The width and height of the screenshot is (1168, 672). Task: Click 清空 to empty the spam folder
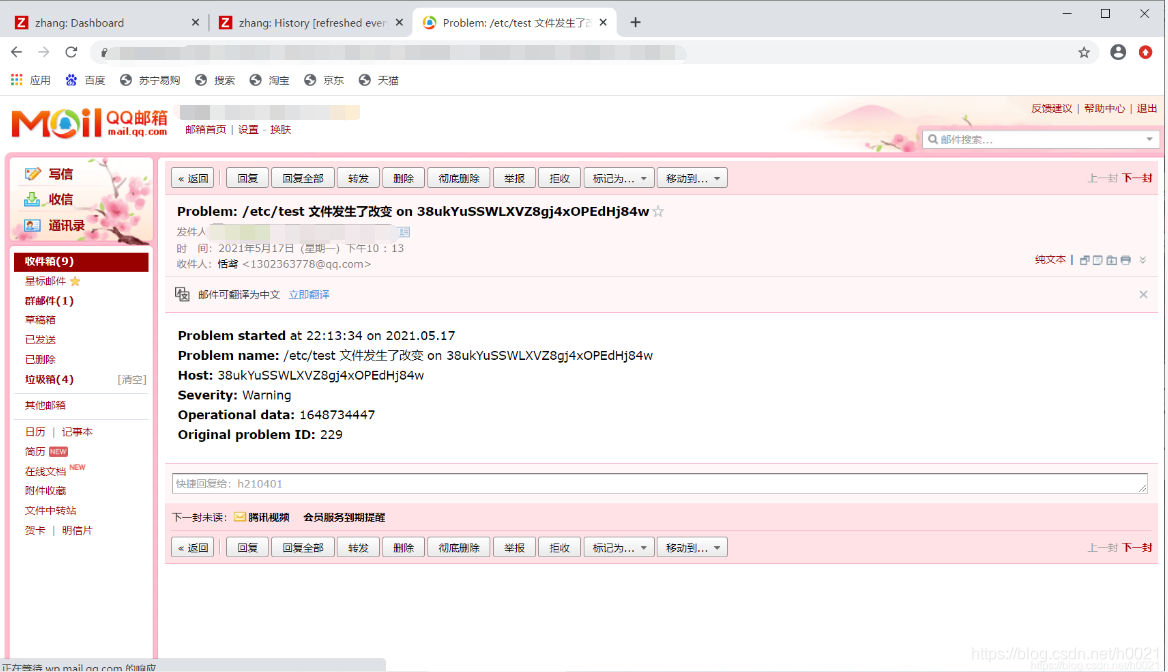(x=132, y=379)
